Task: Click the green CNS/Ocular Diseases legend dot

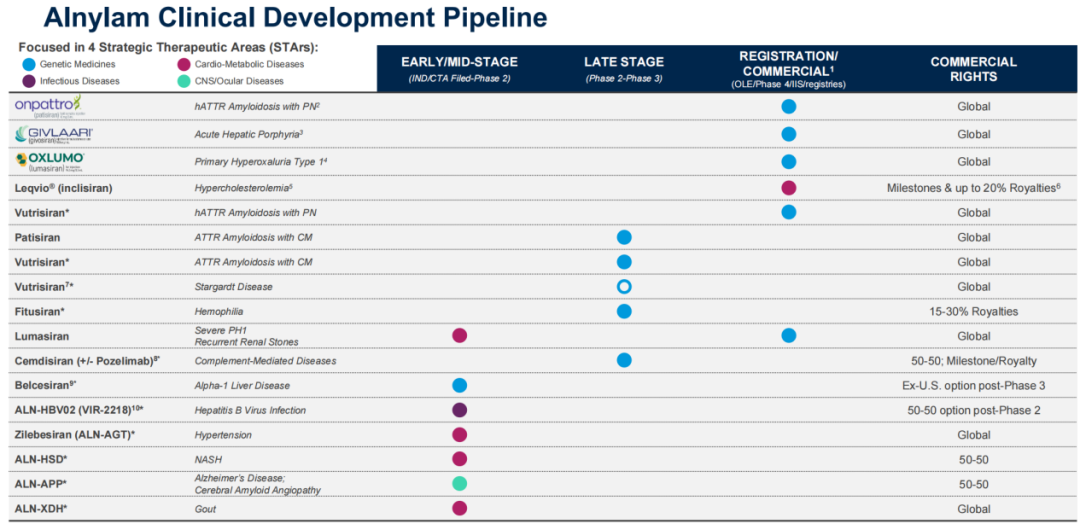Action: click(x=183, y=81)
